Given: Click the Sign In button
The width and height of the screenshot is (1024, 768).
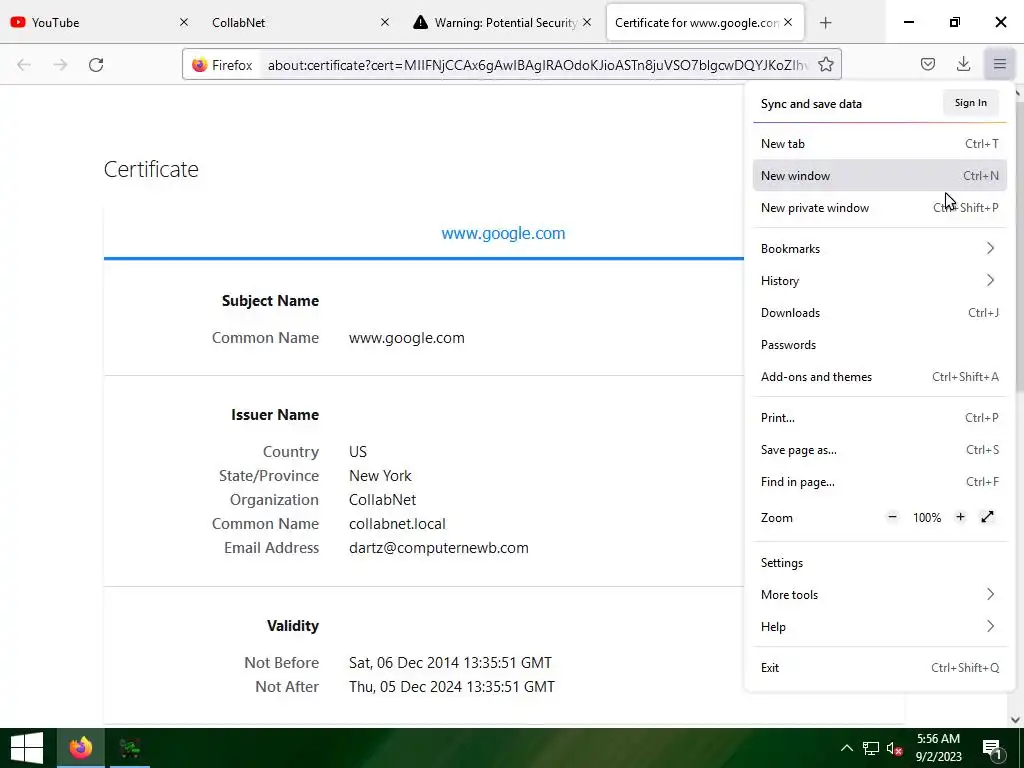Looking at the screenshot, I should [x=970, y=103].
